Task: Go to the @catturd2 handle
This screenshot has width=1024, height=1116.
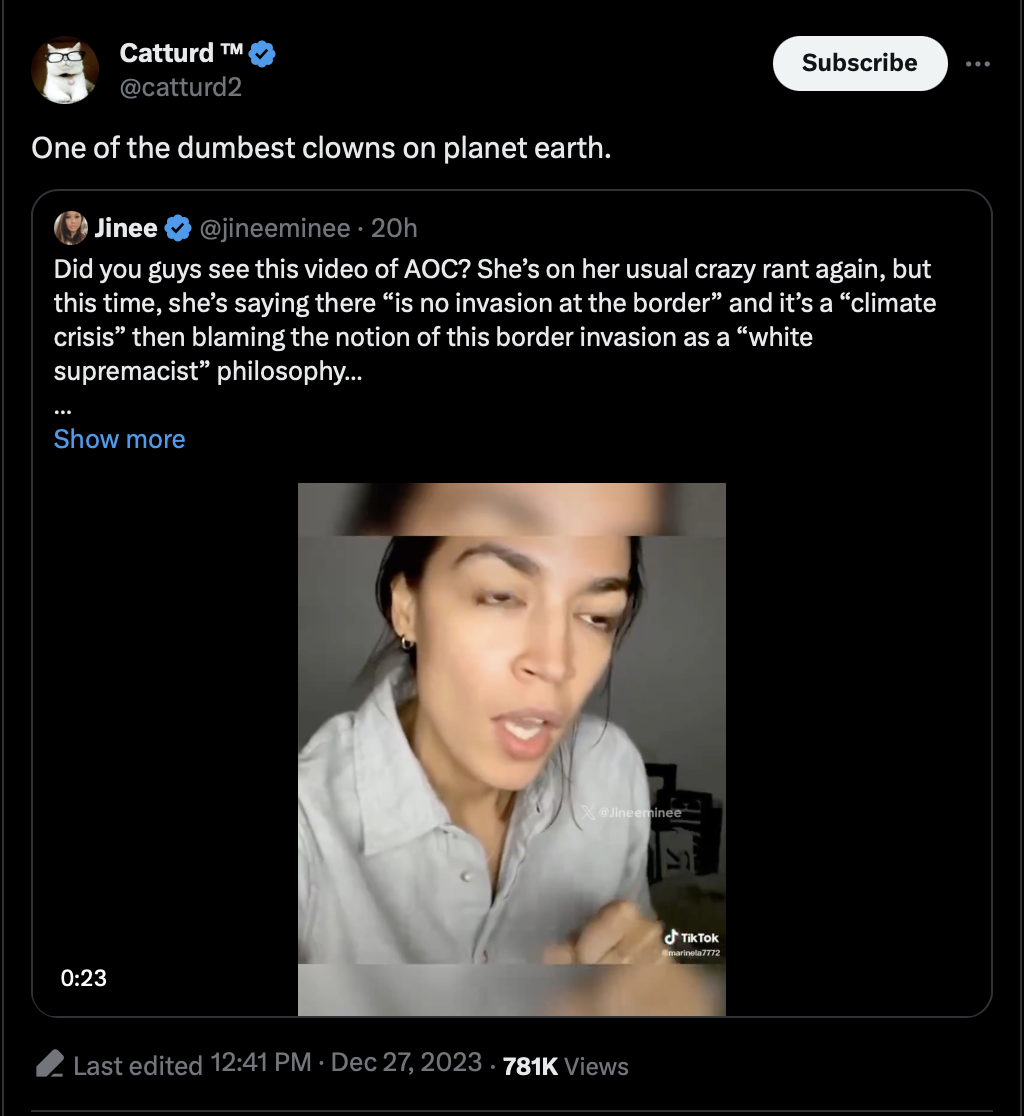Action: 181,88
